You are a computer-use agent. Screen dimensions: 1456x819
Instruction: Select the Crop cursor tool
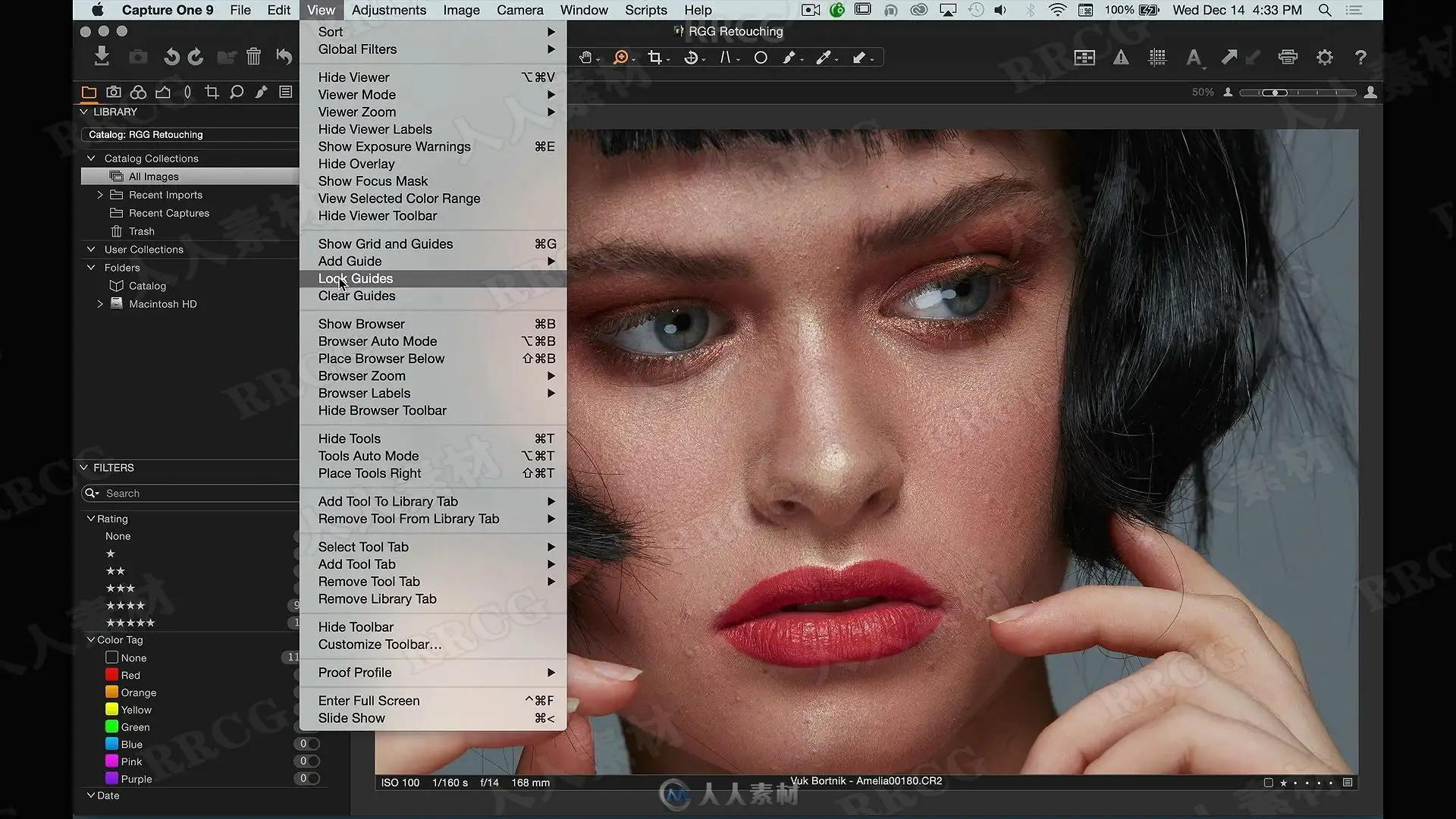click(655, 58)
